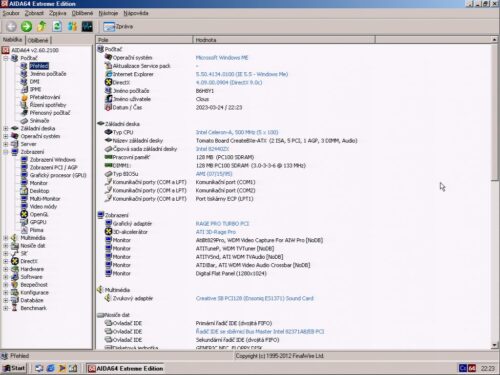Open the Nástroje menu

pyautogui.click(x=108, y=13)
